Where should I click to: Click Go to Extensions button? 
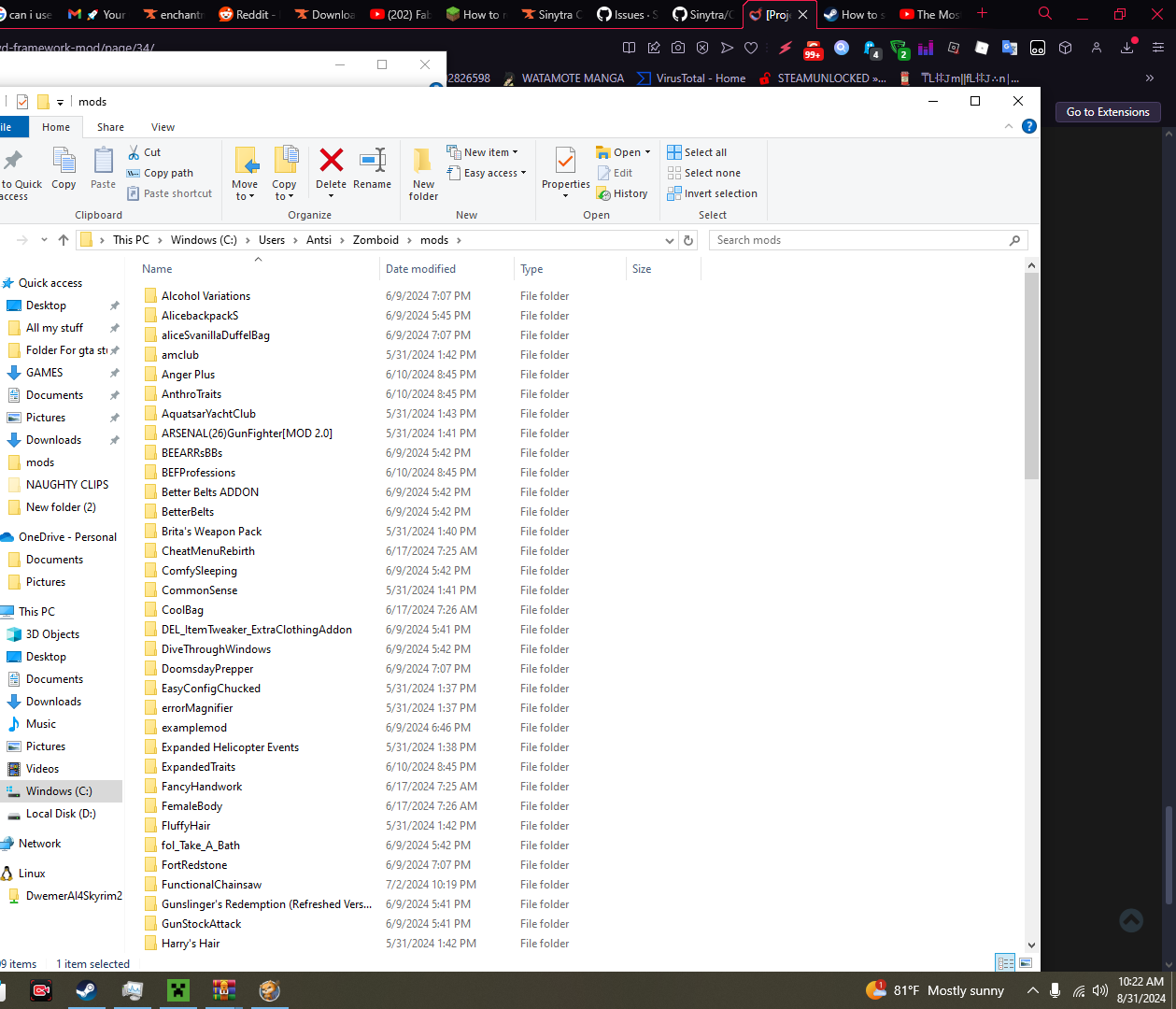[x=1108, y=112]
